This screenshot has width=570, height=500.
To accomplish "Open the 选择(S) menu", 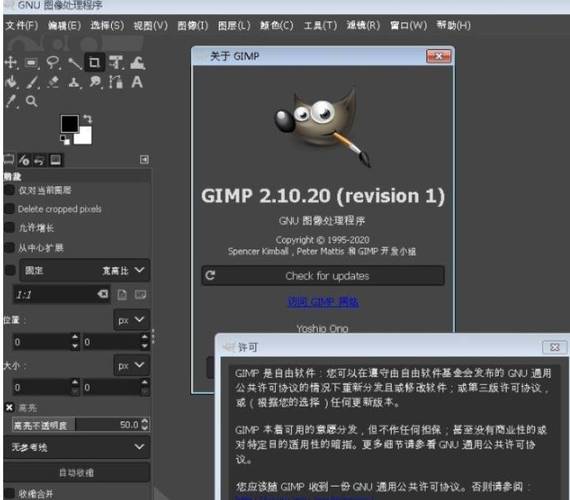I will (x=107, y=25).
